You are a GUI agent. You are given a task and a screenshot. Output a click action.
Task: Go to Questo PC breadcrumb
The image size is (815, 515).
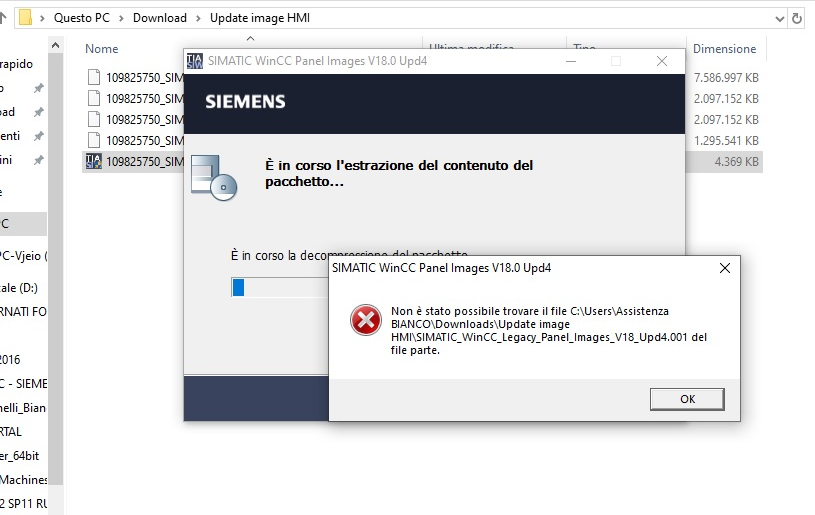84,18
